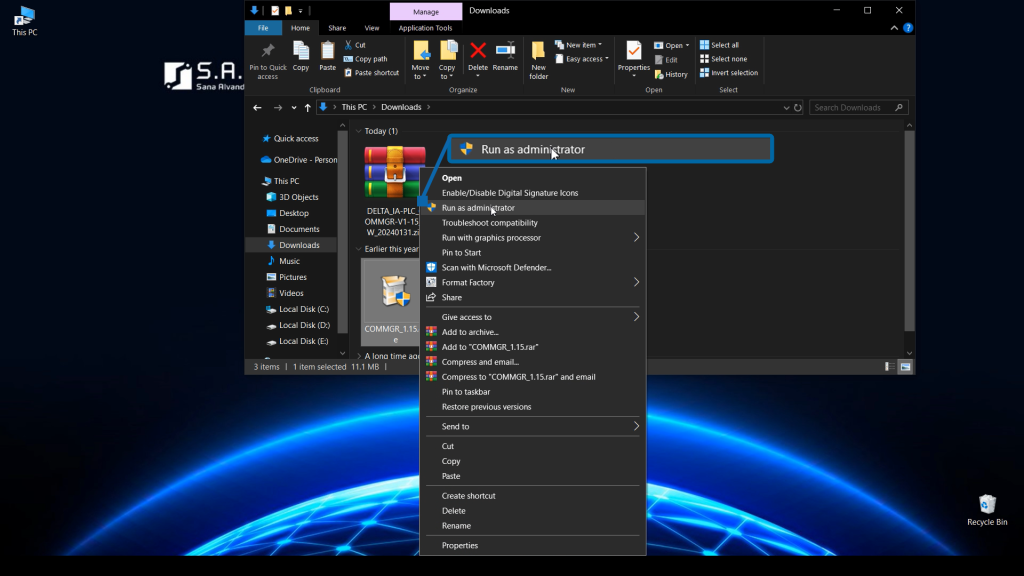Switch to the View ribbon tab
The height and width of the screenshot is (576, 1024).
pos(372,28)
